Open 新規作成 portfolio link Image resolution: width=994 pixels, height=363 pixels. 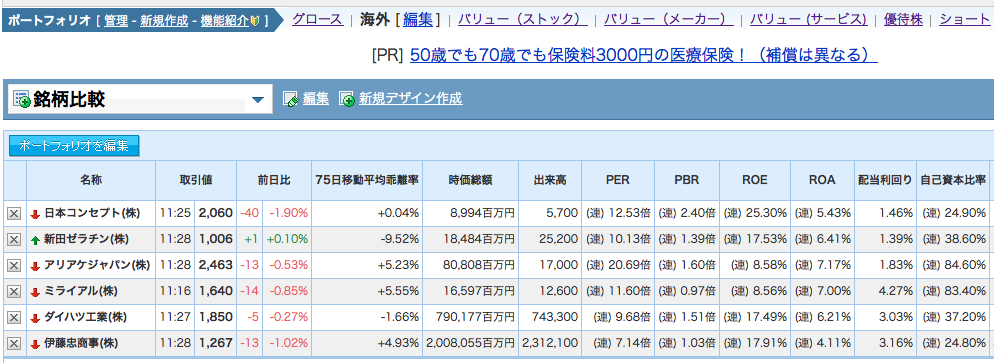click(x=164, y=21)
